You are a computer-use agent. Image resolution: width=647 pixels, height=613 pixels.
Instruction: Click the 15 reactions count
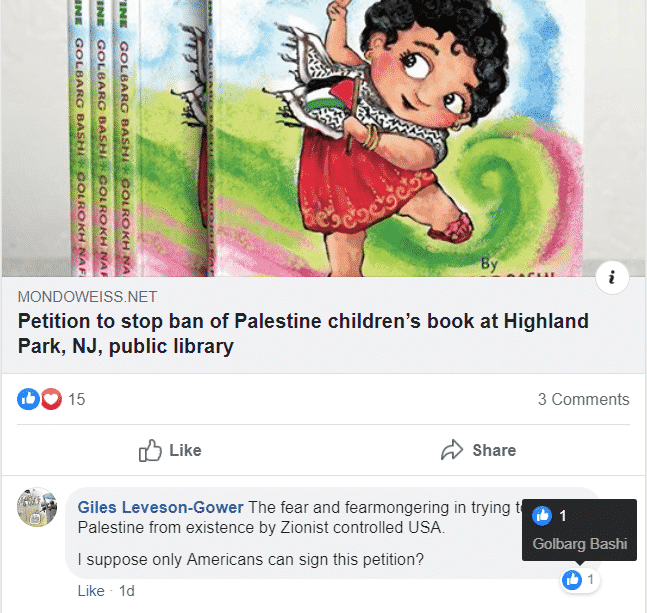(x=76, y=399)
